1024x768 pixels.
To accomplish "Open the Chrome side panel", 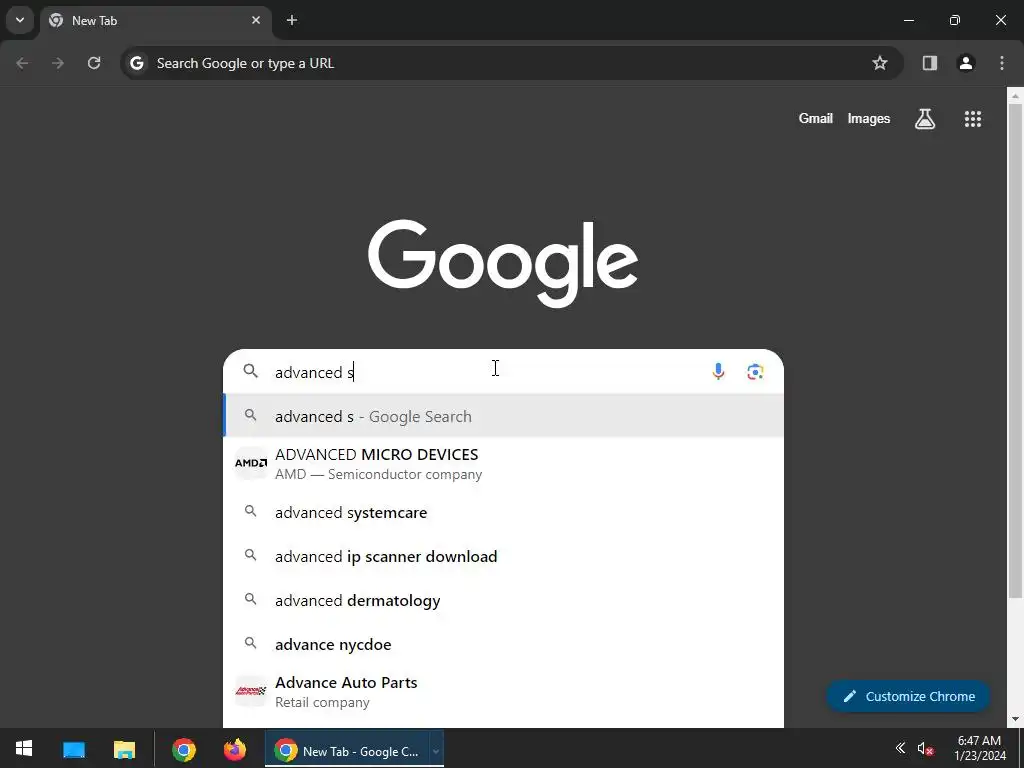I will (930, 63).
